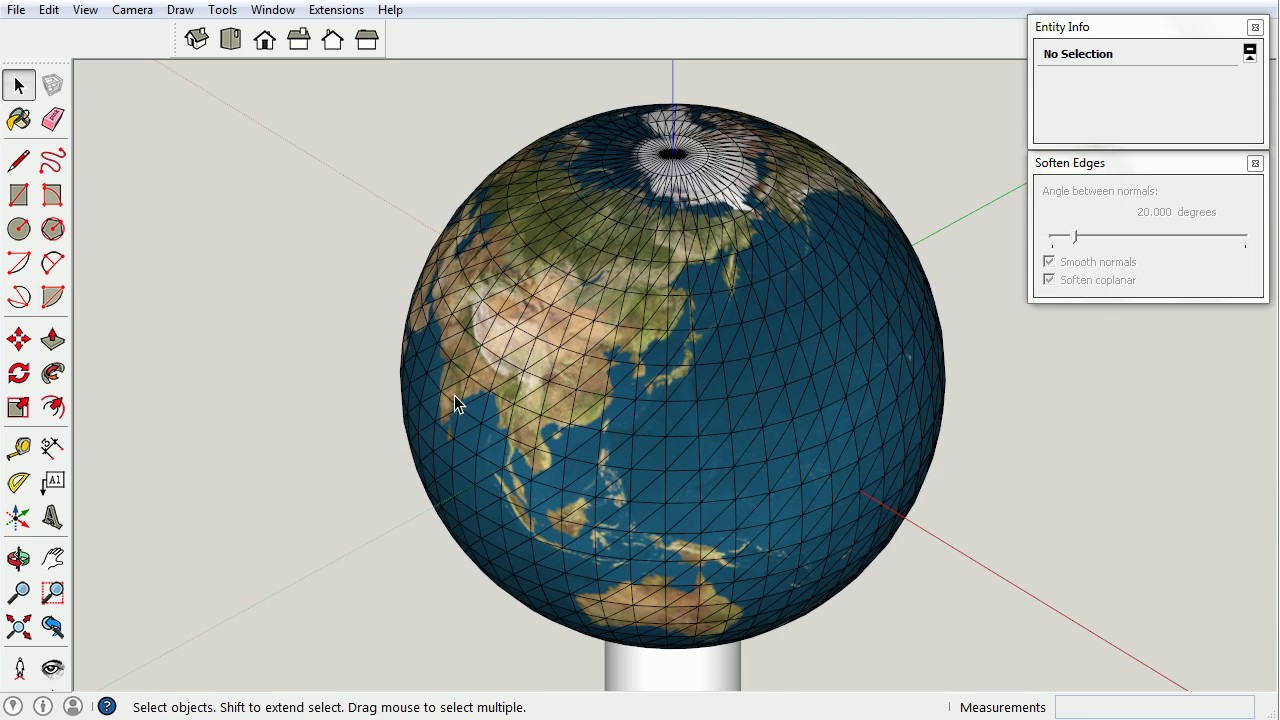The height and width of the screenshot is (720, 1280).
Task: Switch to Right view
Action: coord(299,39)
